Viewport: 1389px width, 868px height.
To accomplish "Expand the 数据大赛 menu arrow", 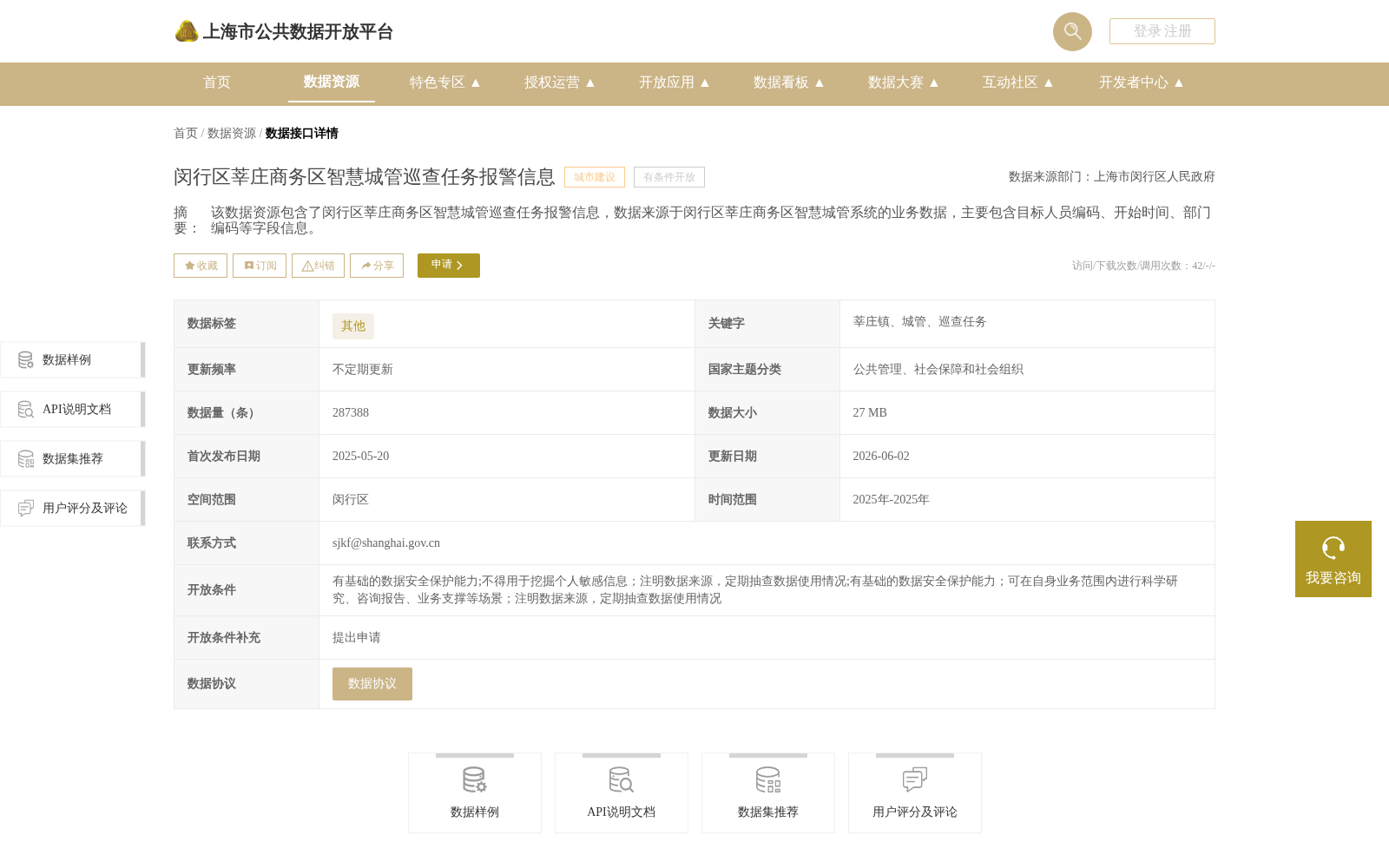I will pyautogui.click(x=934, y=82).
